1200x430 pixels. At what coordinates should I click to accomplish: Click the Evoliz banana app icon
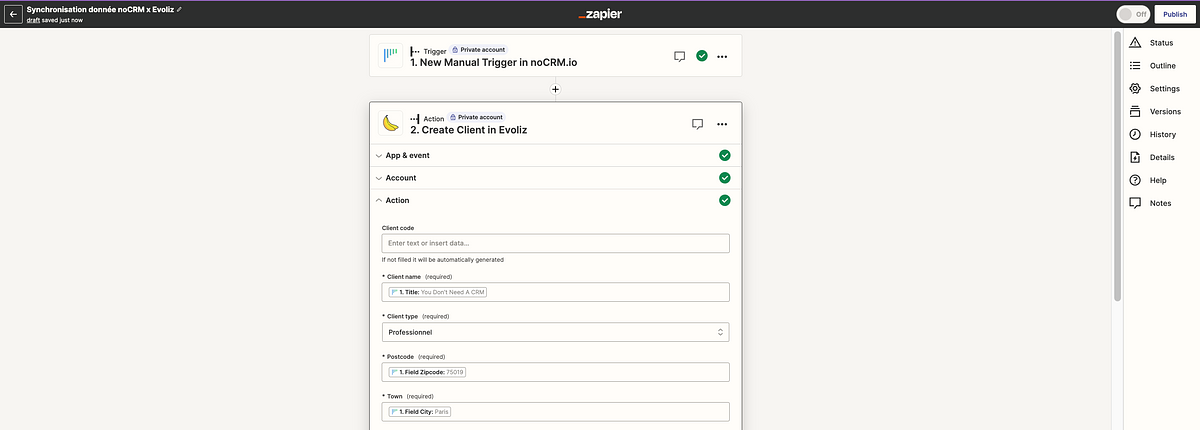(x=390, y=124)
